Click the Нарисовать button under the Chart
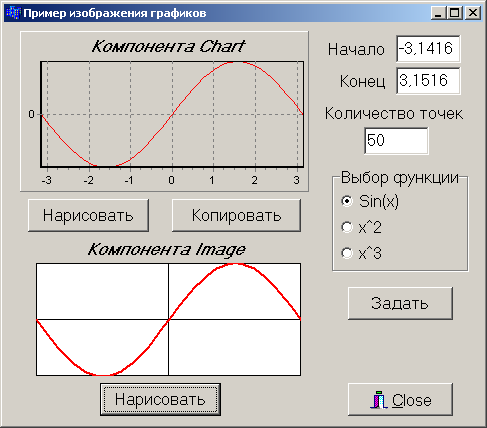Viewport: 487px width, 428px height. tap(88, 215)
